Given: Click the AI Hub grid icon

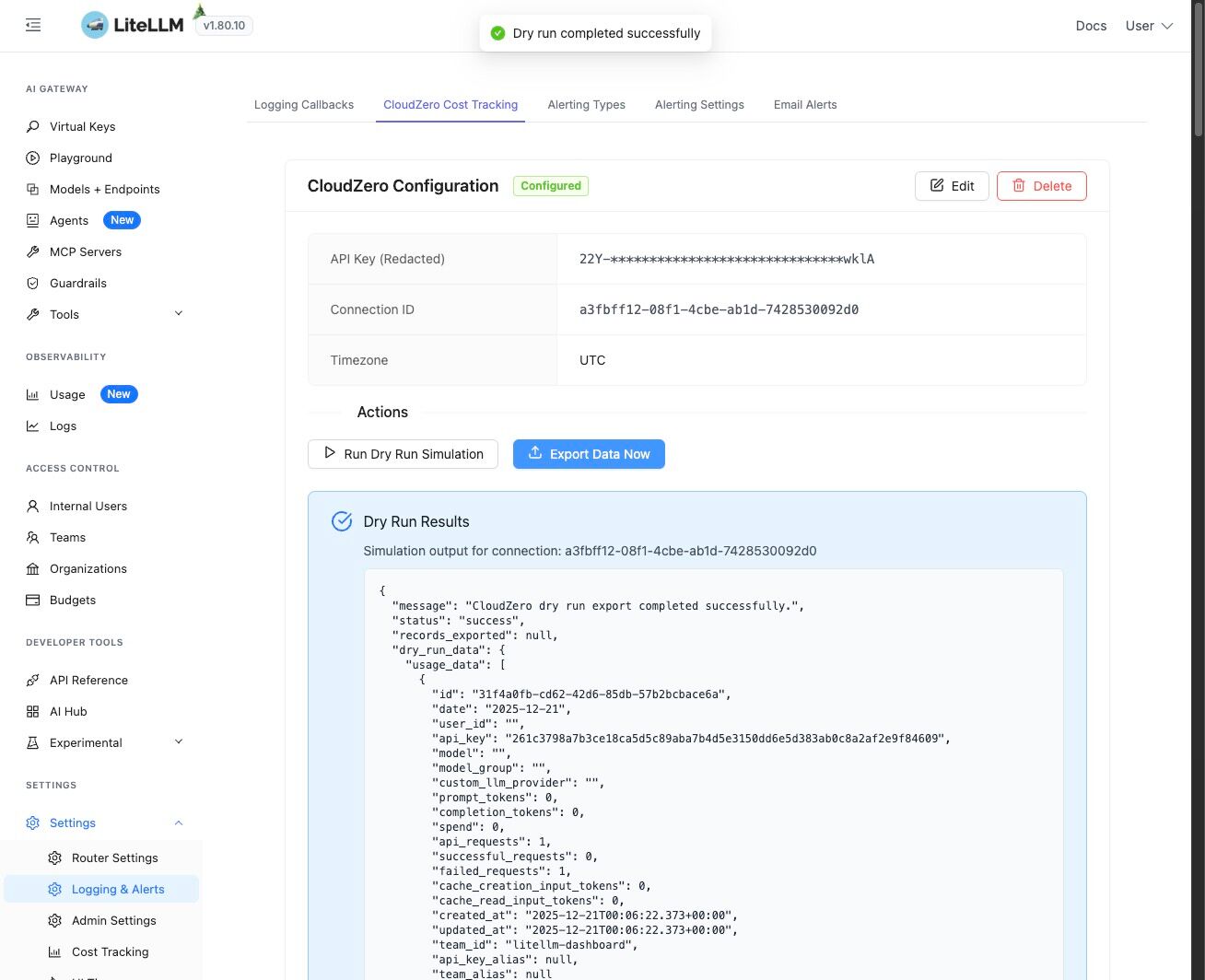Looking at the screenshot, I should (x=33, y=711).
